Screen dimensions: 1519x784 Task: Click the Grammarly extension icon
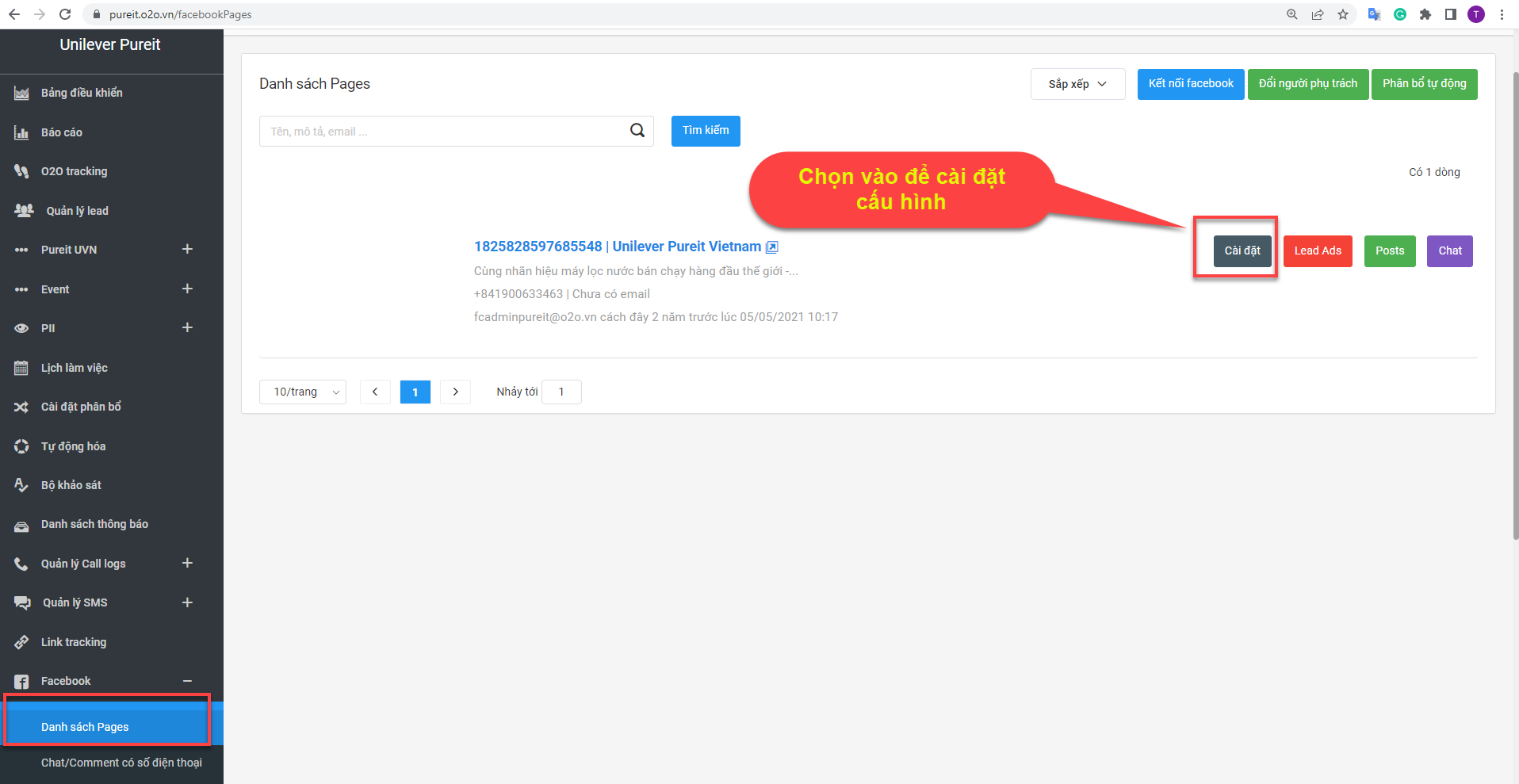(x=1400, y=14)
